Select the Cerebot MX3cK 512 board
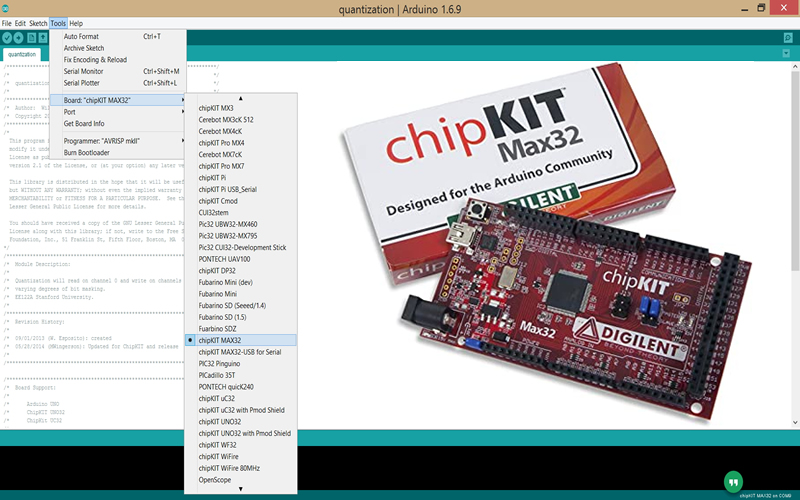800x500 pixels. [240, 120]
